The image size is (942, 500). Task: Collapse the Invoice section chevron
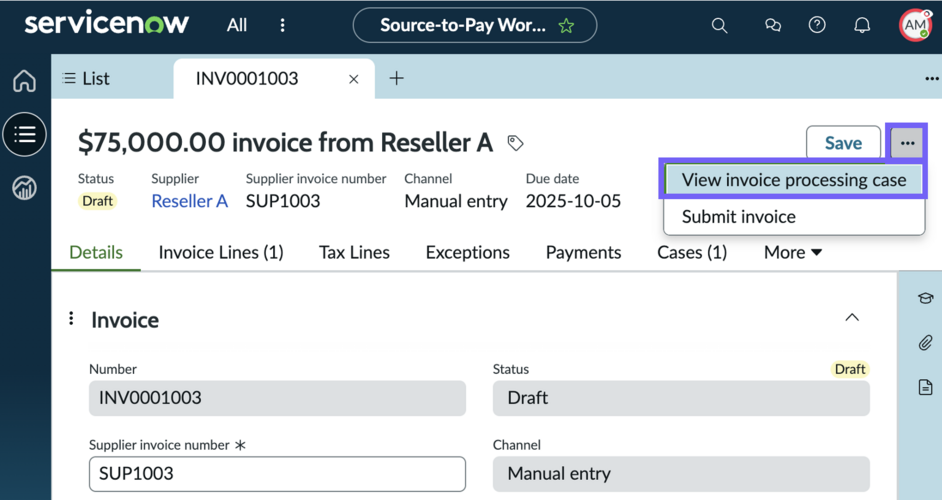coord(852,317)
